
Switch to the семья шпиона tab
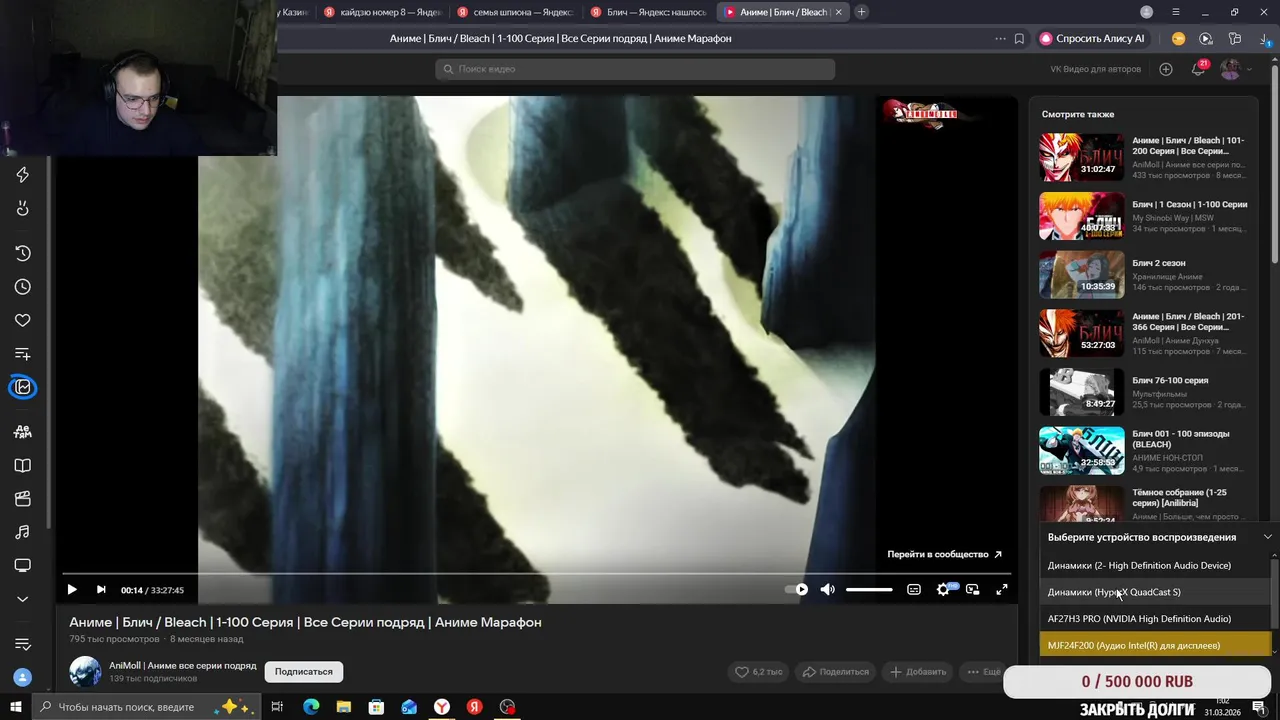tap(517, 12)
